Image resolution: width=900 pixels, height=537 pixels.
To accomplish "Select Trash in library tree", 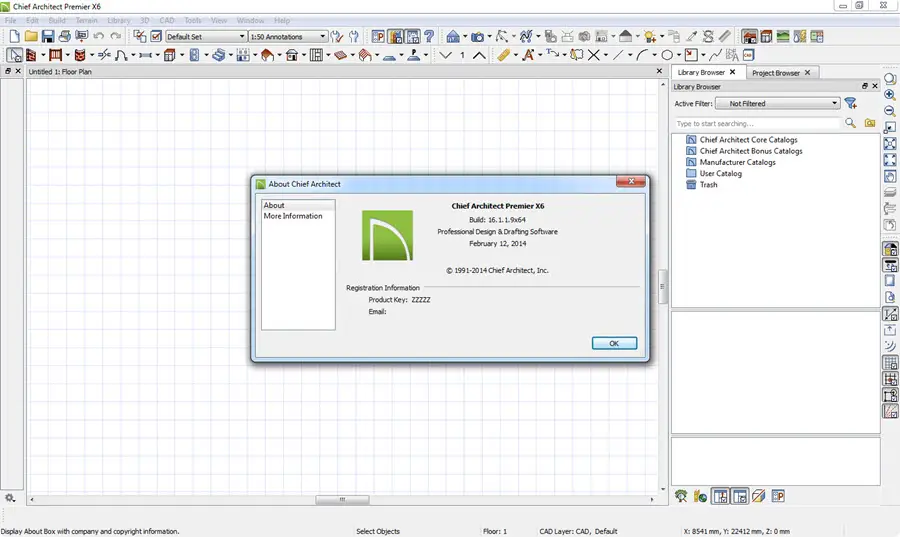I will tap(708, 185).
